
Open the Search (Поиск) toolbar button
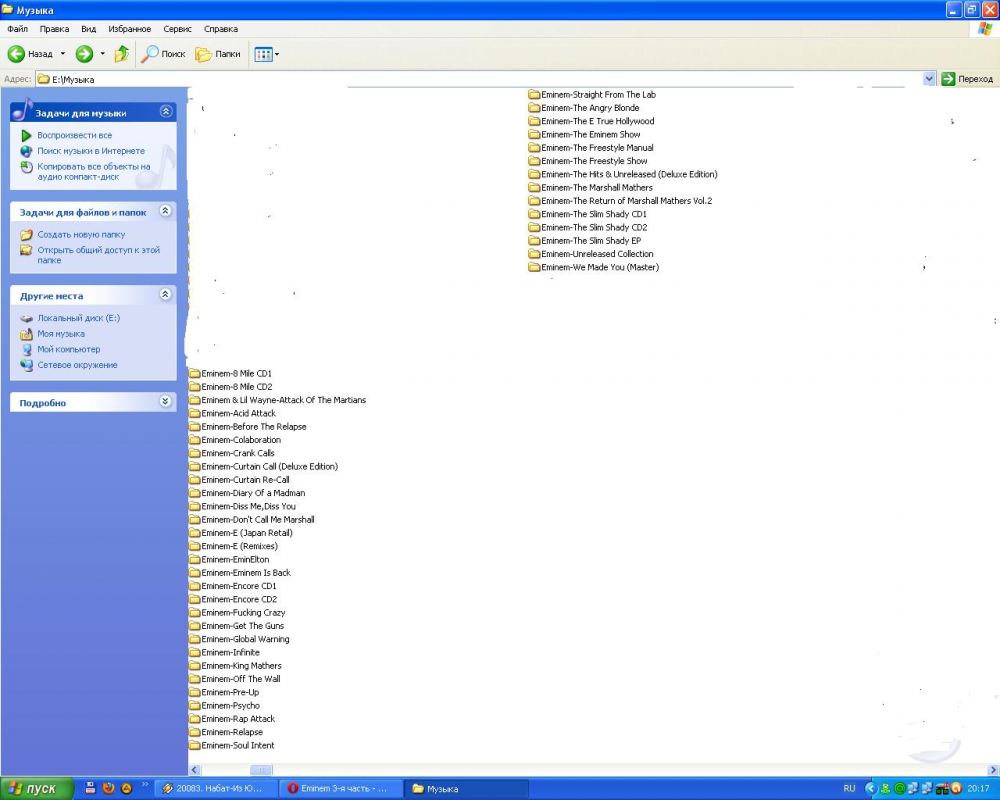tap(163, 54)
